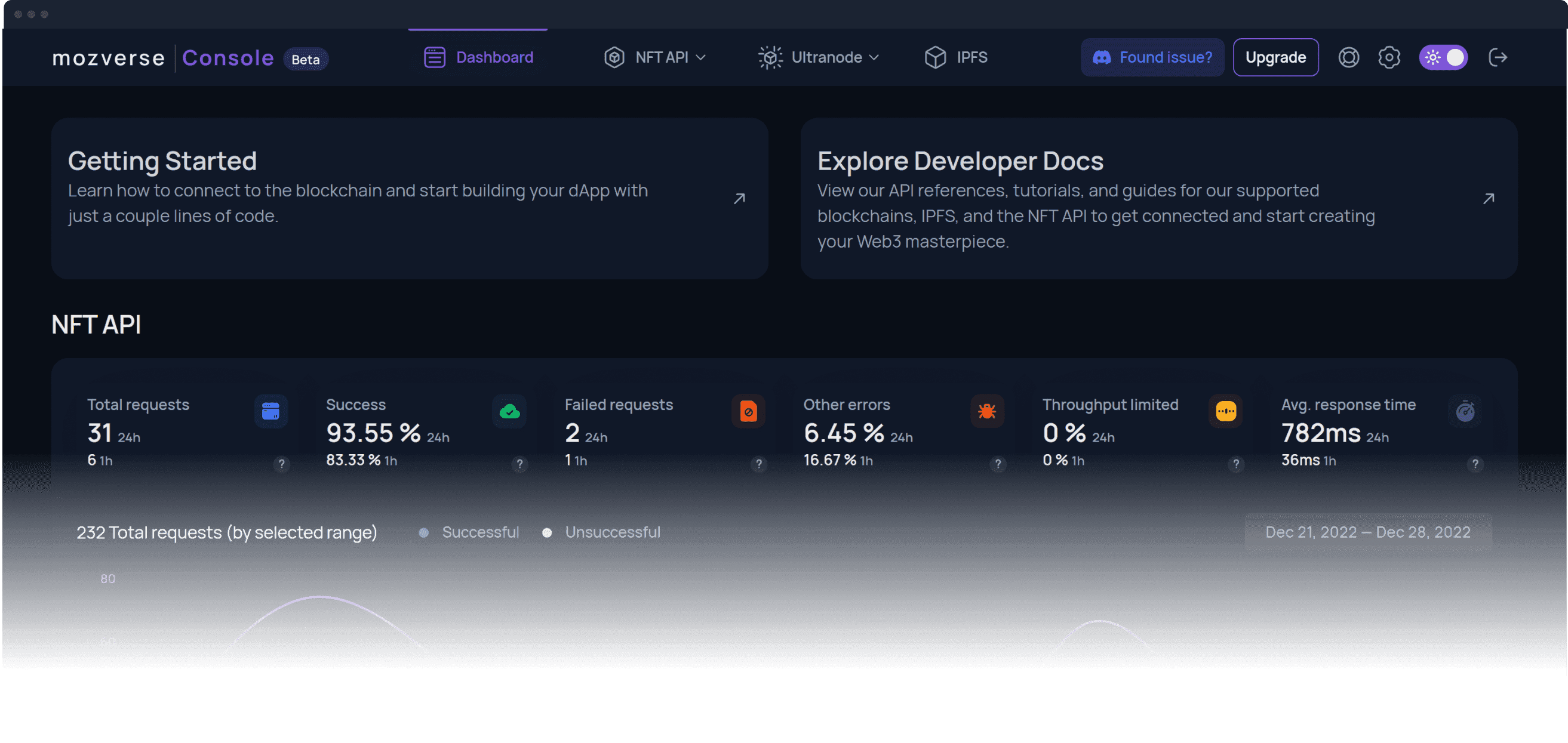Click the Found issue? button
This screenshot has height=743, width=1568.
[x=1152, y=57]
